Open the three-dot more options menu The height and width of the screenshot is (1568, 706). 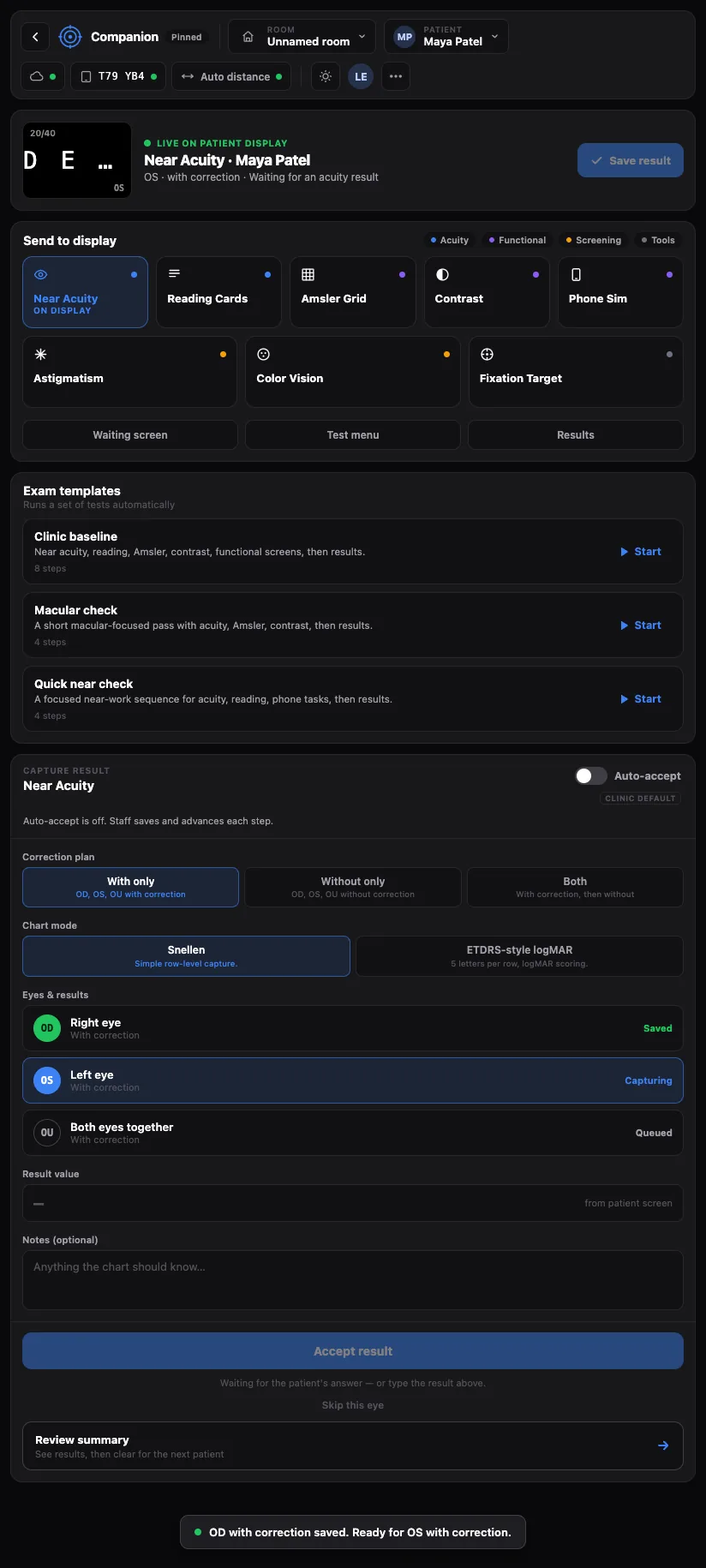[396, 76]
